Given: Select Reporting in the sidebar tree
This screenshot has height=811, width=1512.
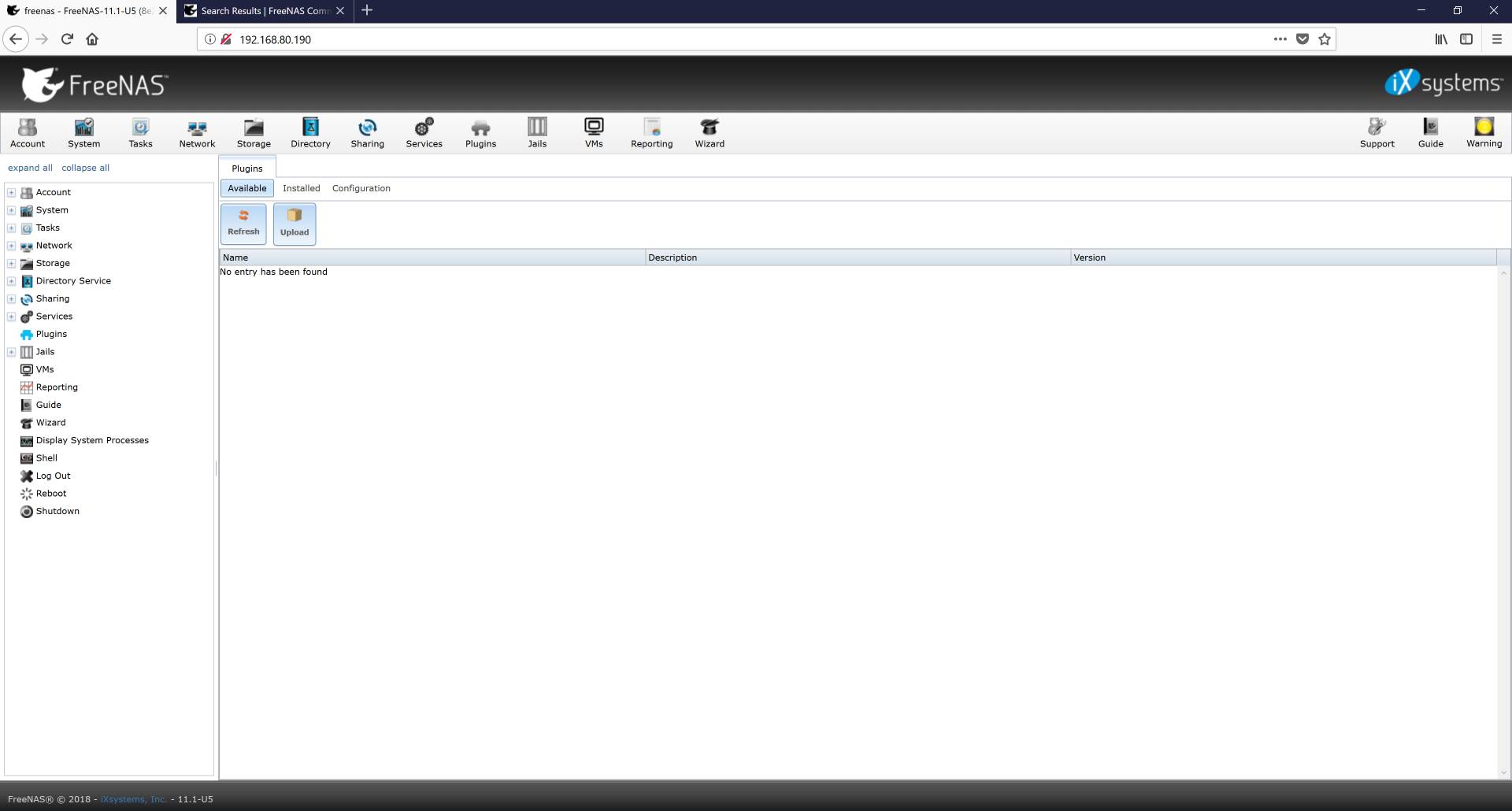Looking at the screenshot, I should click(x=57, y=387).
